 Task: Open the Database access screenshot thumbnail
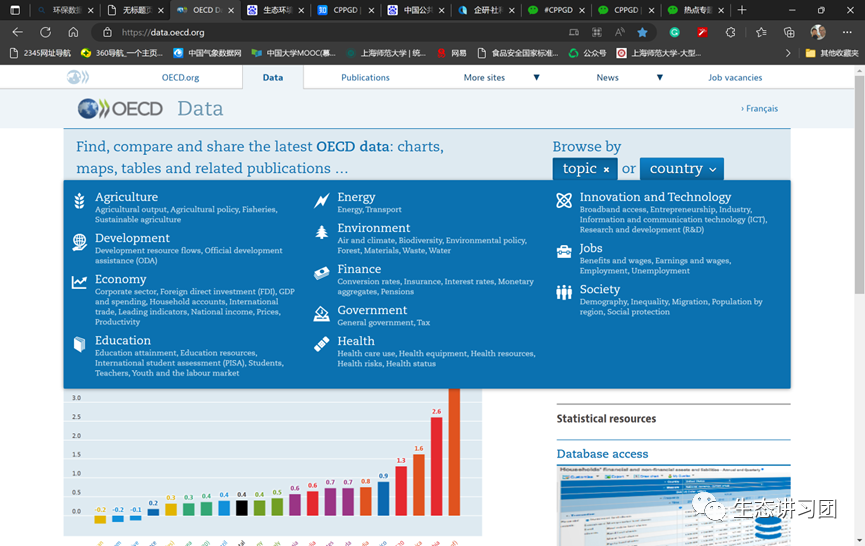(674, 505)
